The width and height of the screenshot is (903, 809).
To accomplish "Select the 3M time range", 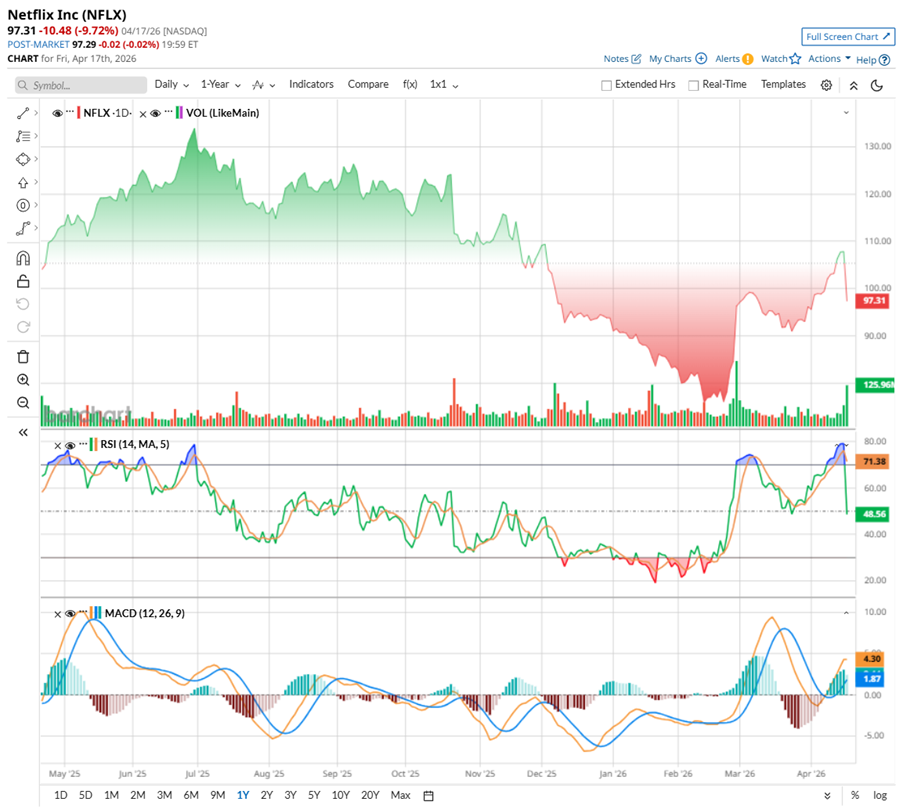I will (x=165, y=795).
